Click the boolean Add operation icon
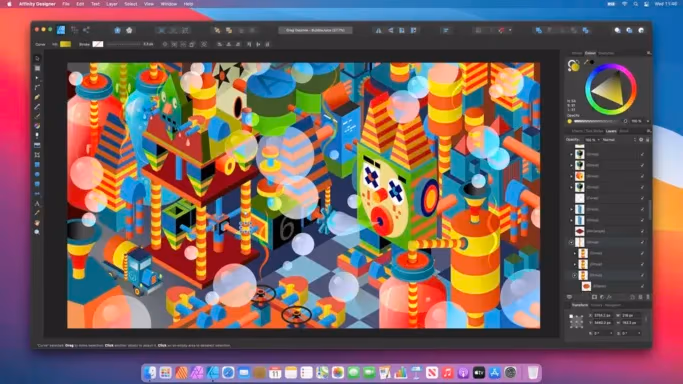This screenshot has height=384, width=683. 539,30
